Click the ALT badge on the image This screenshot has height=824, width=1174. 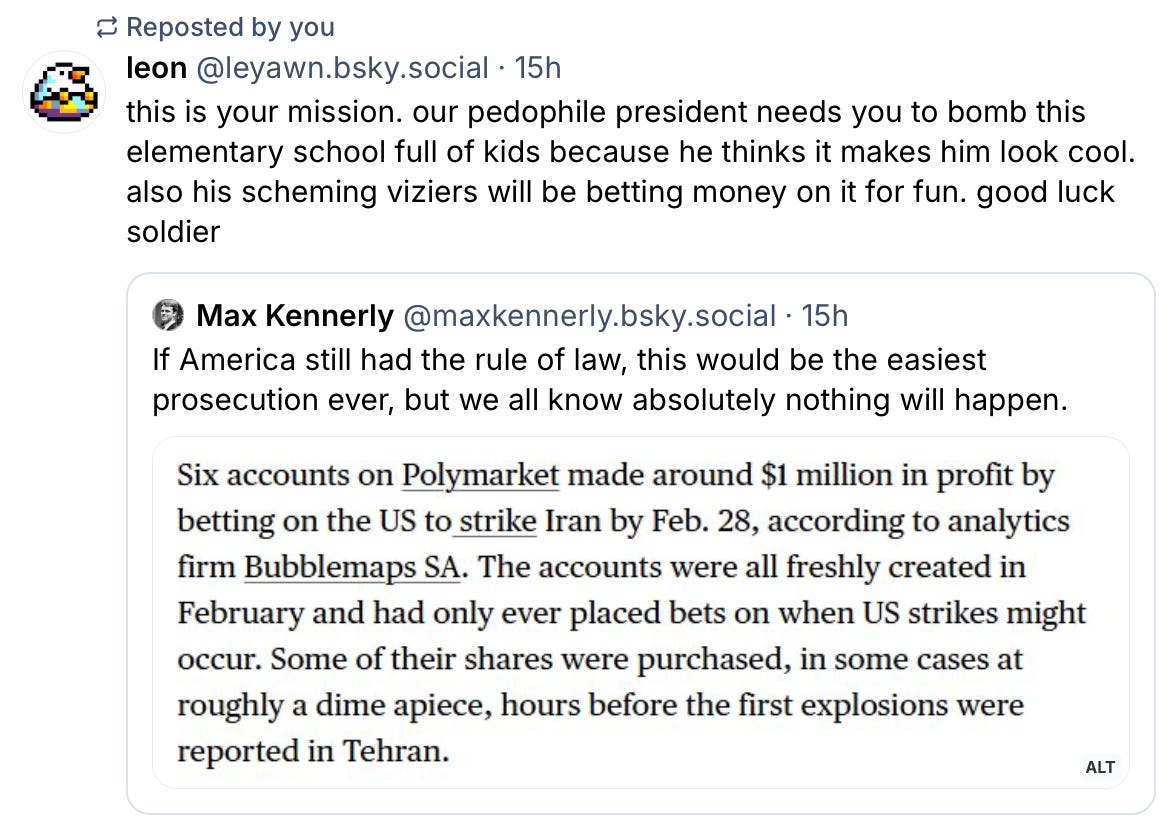(1100, 768)
